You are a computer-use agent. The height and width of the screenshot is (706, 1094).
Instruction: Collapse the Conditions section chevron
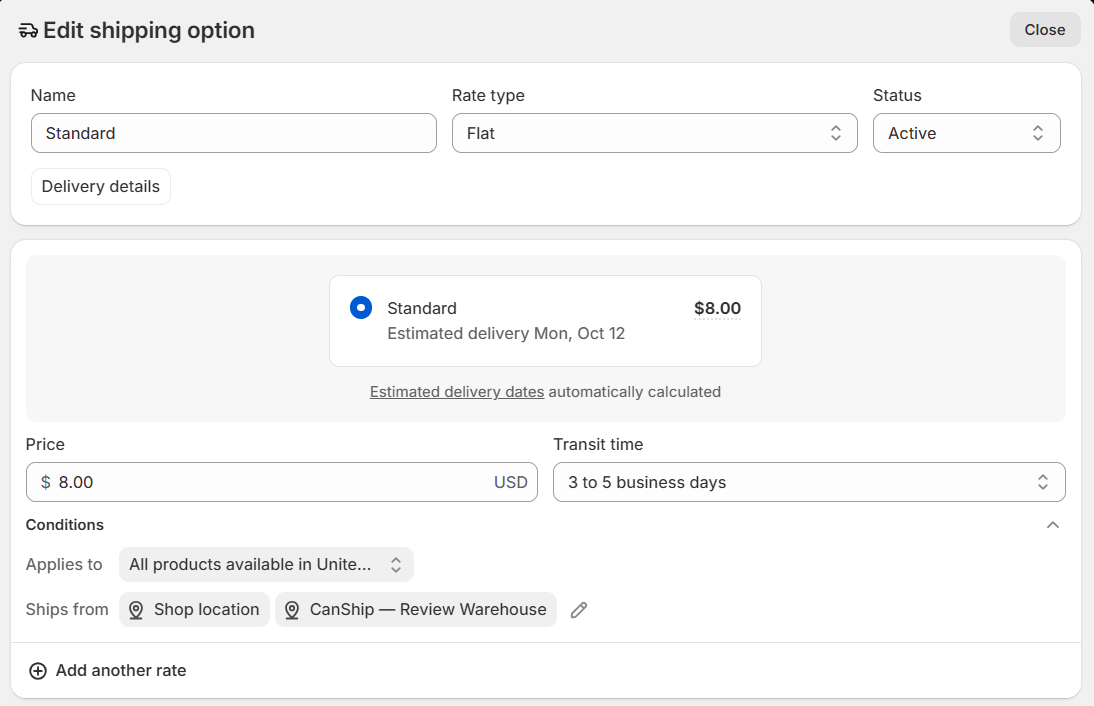(x=1053, y=525)
